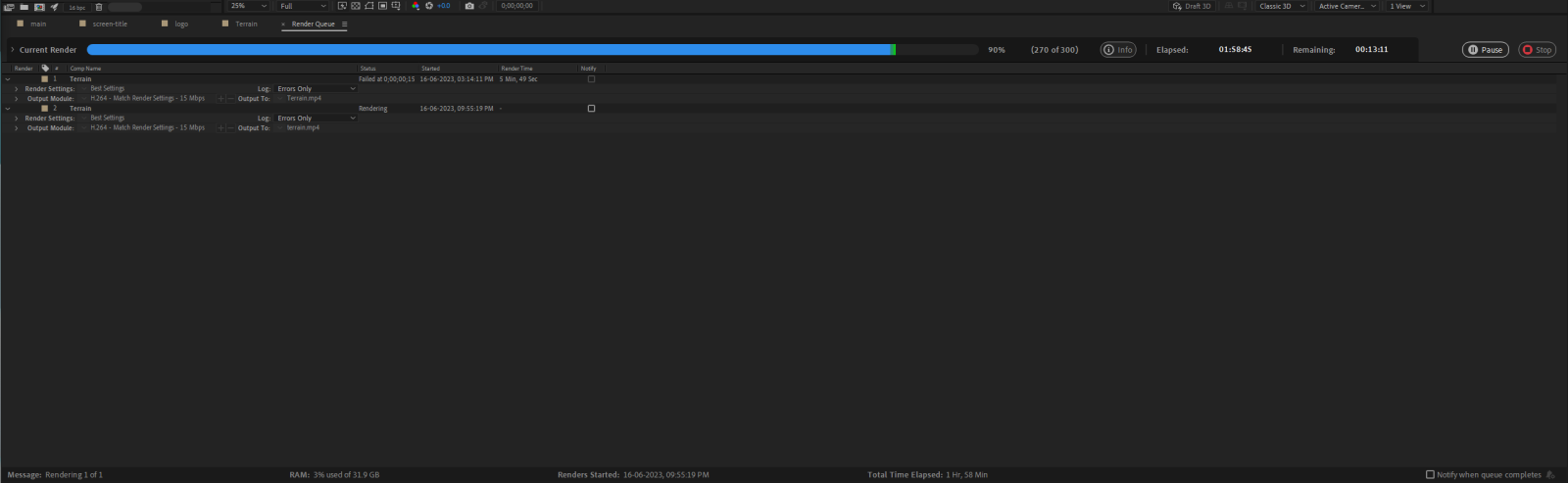The image size is (1568, 483).
Task: Expand the Current Render details chevron
Action: [12, 50]
